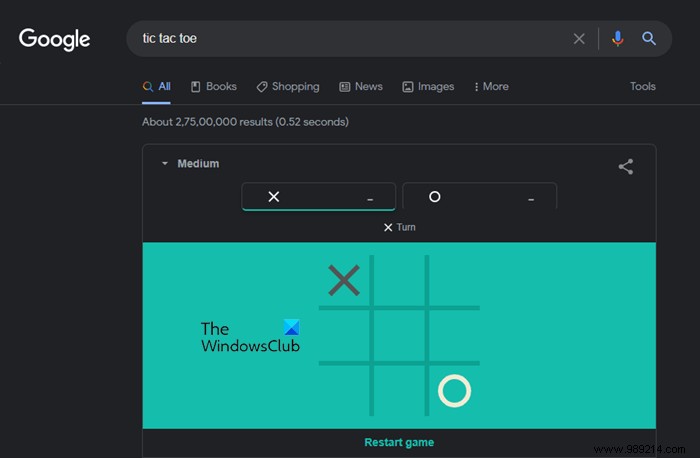Switch to the Shopping tab
This screenshot has width=700, height=458.
[x=288, y=87]
